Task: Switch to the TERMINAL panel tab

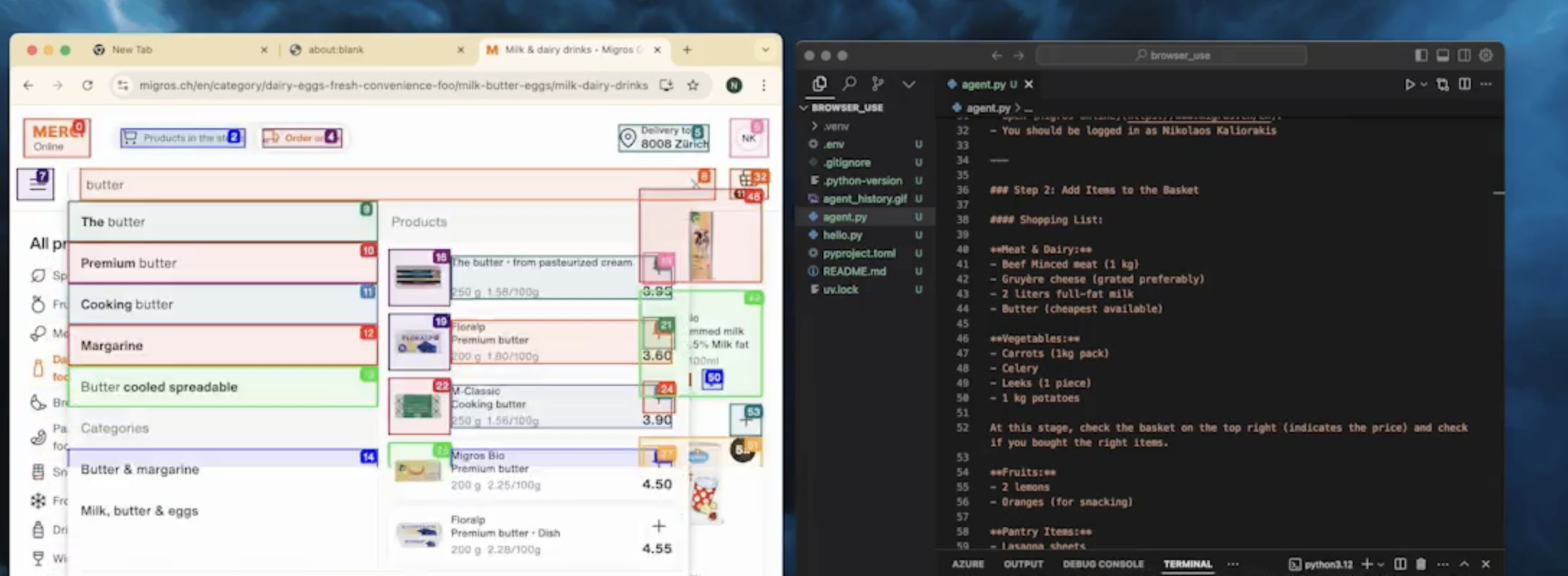Action: (x=1188, y=564)
